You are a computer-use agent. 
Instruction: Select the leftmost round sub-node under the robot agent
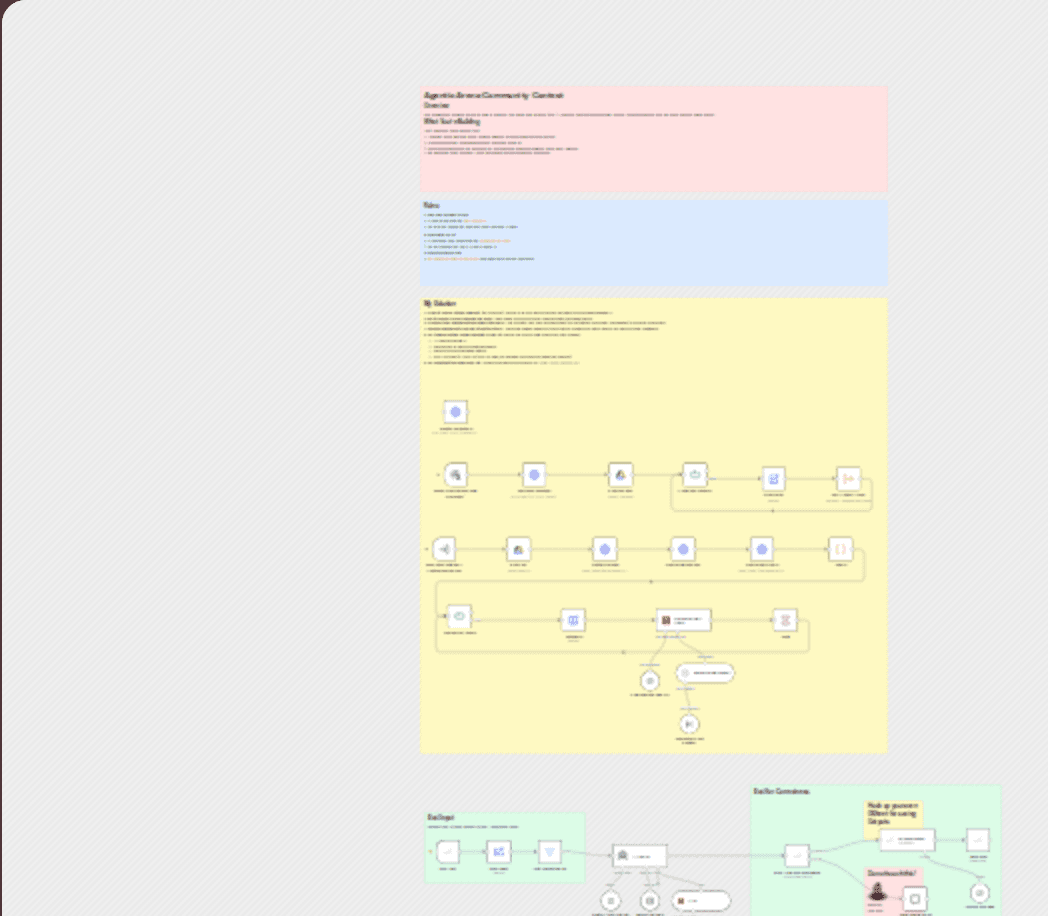coord(610,900)
